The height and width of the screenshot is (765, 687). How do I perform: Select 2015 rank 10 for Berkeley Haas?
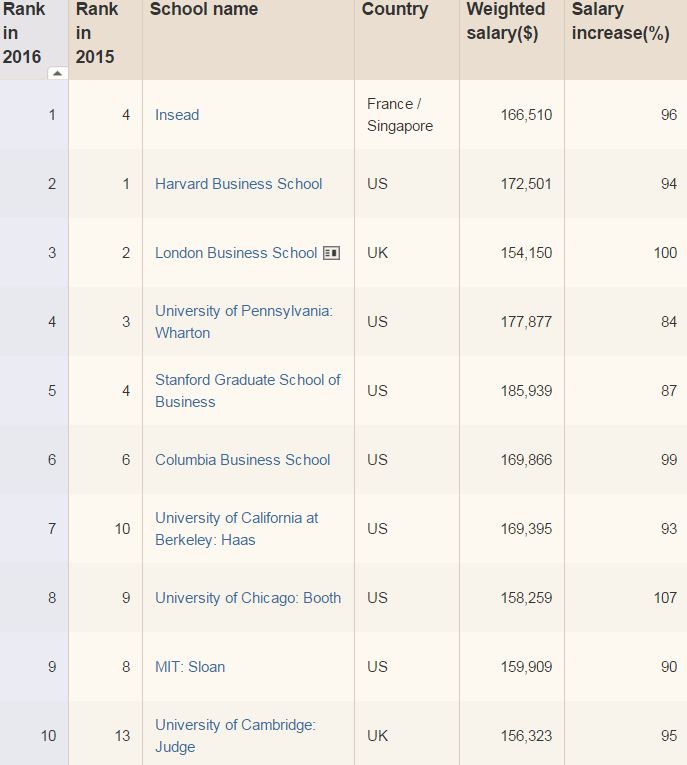(122, 529)
